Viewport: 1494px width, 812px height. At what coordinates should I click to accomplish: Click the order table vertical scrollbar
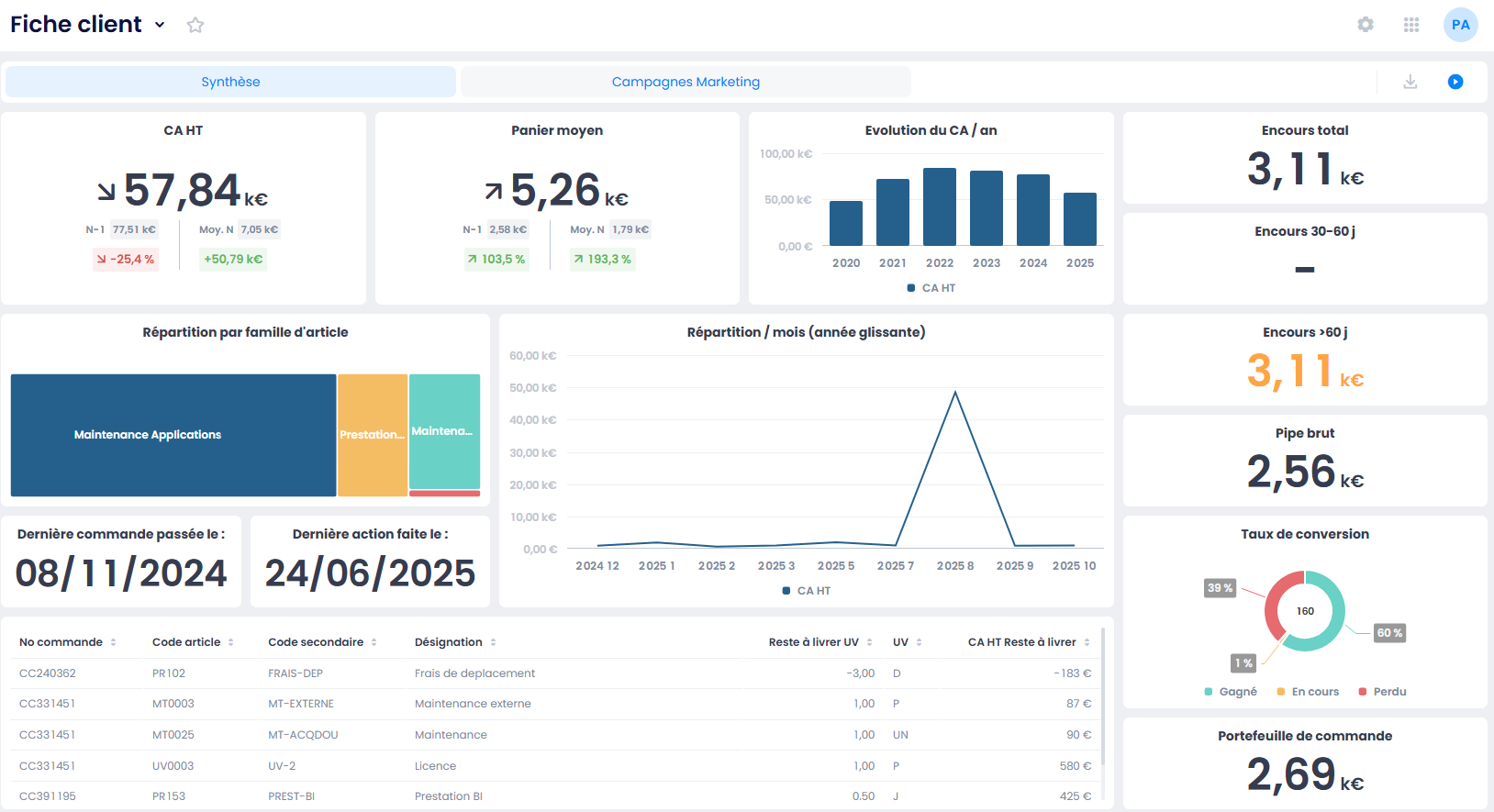pos(1102,697)
